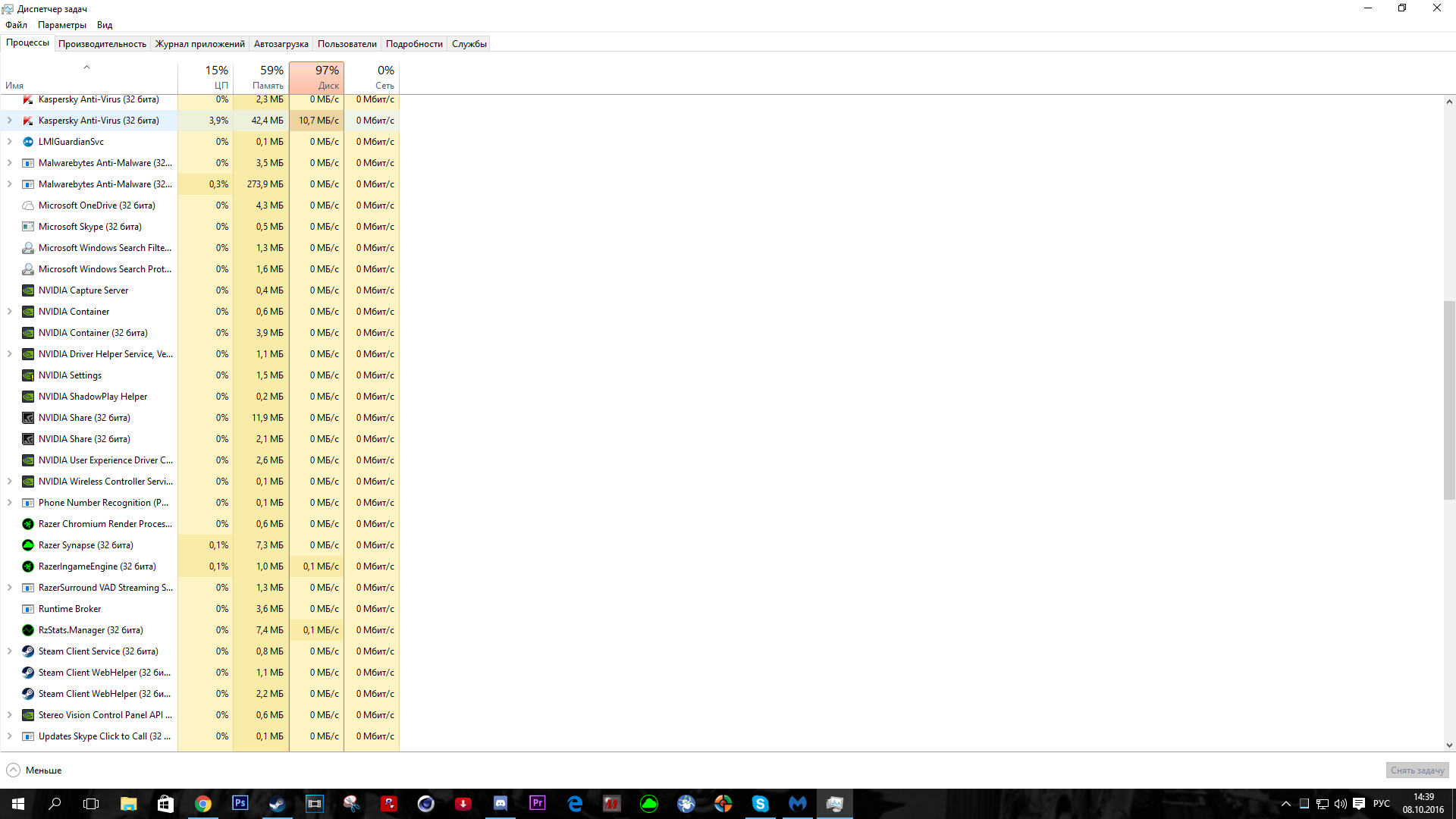Screen dimensions: 1456x819
Task: Click the Razer Synapse process icon
Action: point(28,545)
